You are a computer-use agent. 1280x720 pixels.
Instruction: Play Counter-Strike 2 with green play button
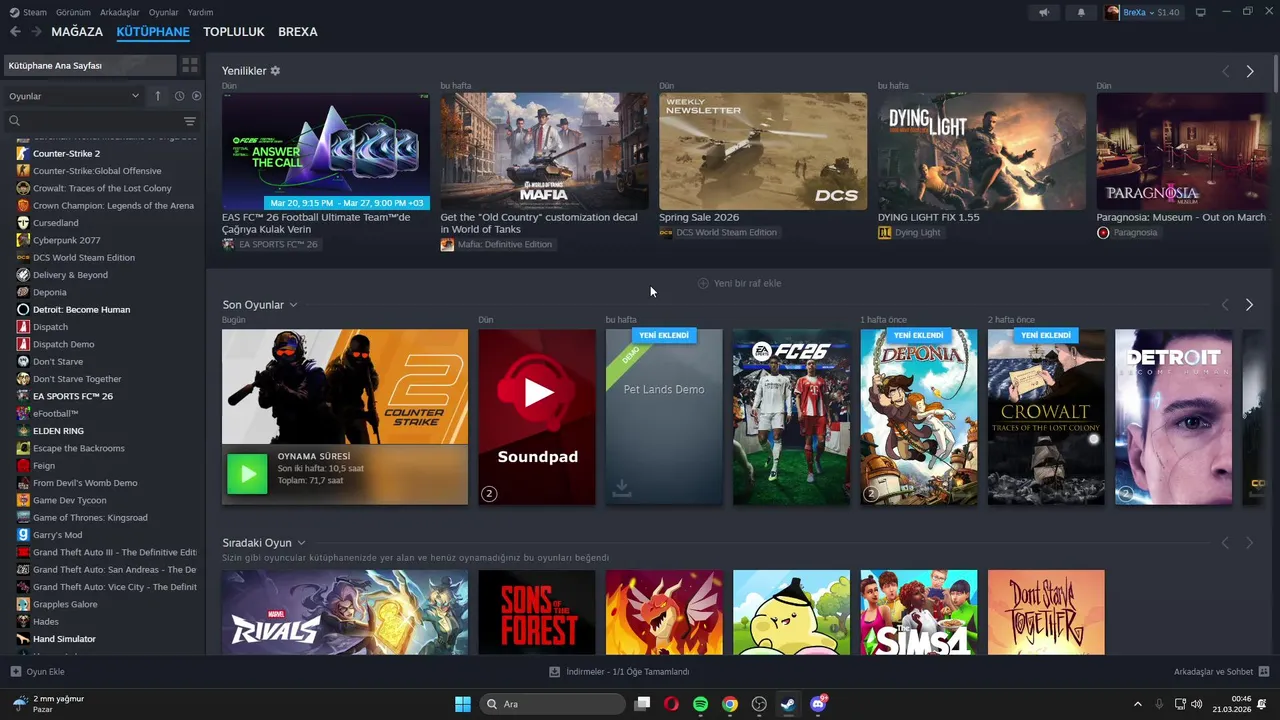coord(247,474)
